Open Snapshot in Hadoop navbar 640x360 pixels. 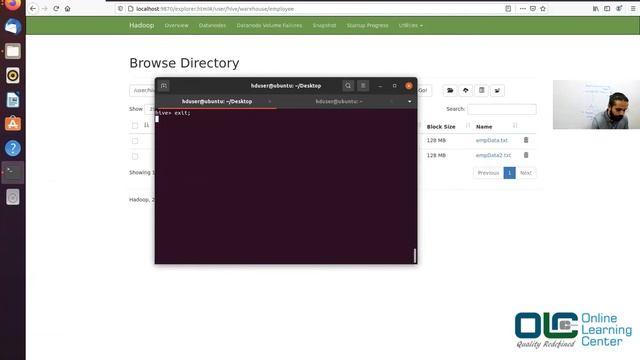(324, 25)
